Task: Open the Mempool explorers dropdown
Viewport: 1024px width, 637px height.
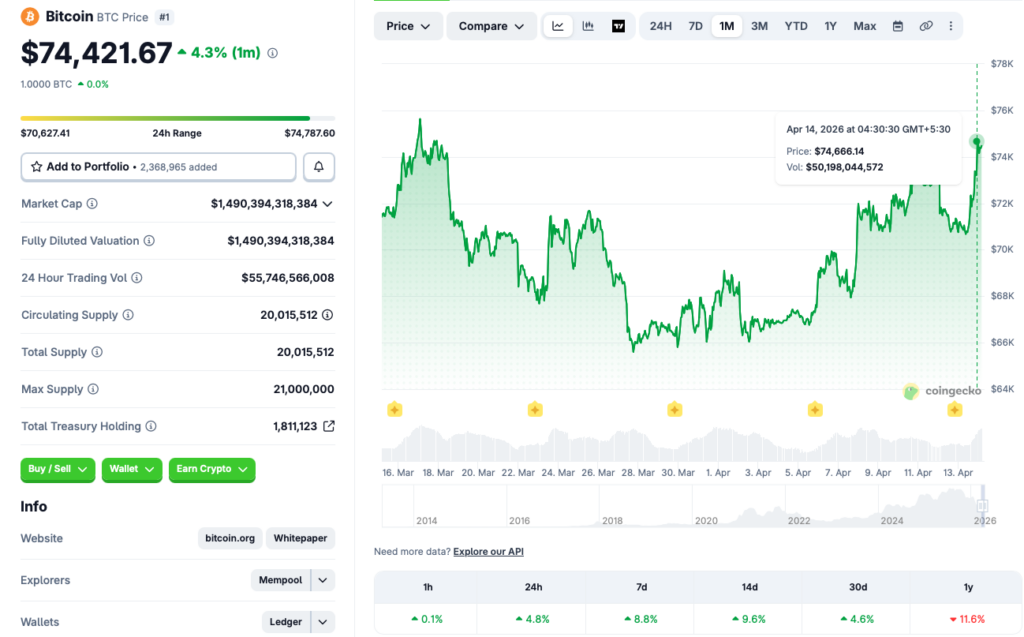Action: 322,580
